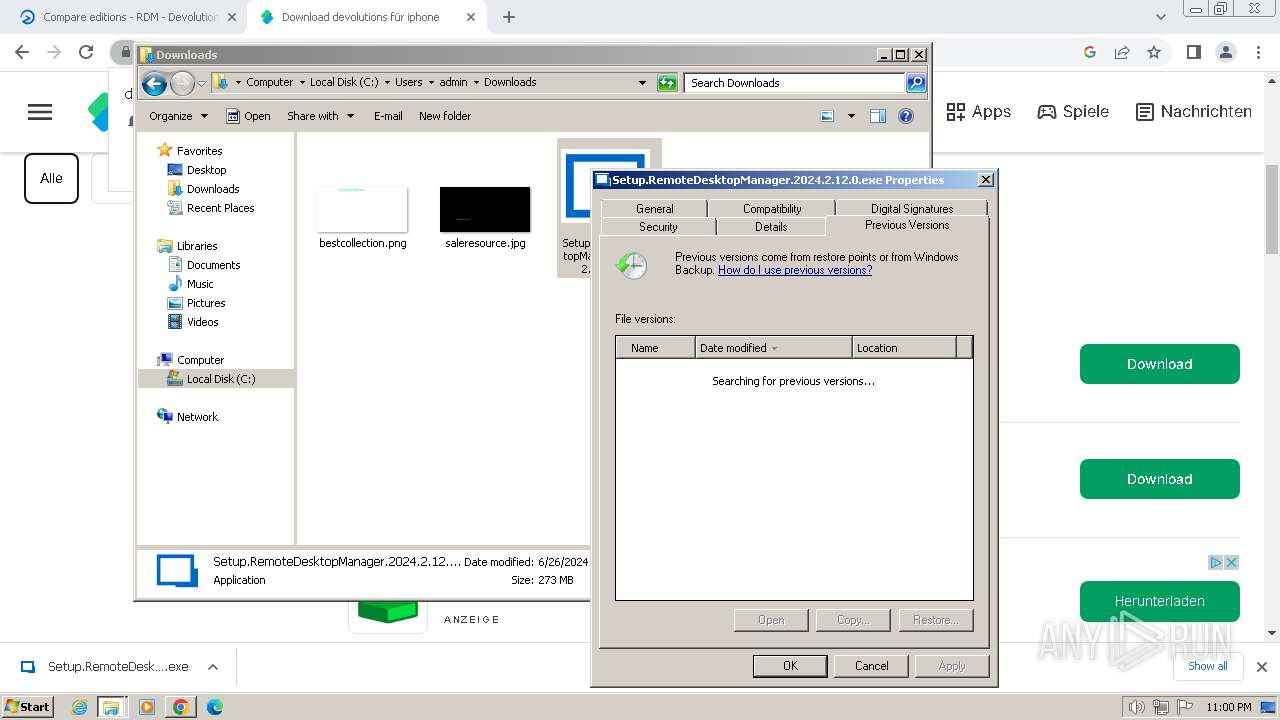Screen dimensions: 1280x720
Task: Bookmark this page with star icon
Action: [x=1154, y=52]
